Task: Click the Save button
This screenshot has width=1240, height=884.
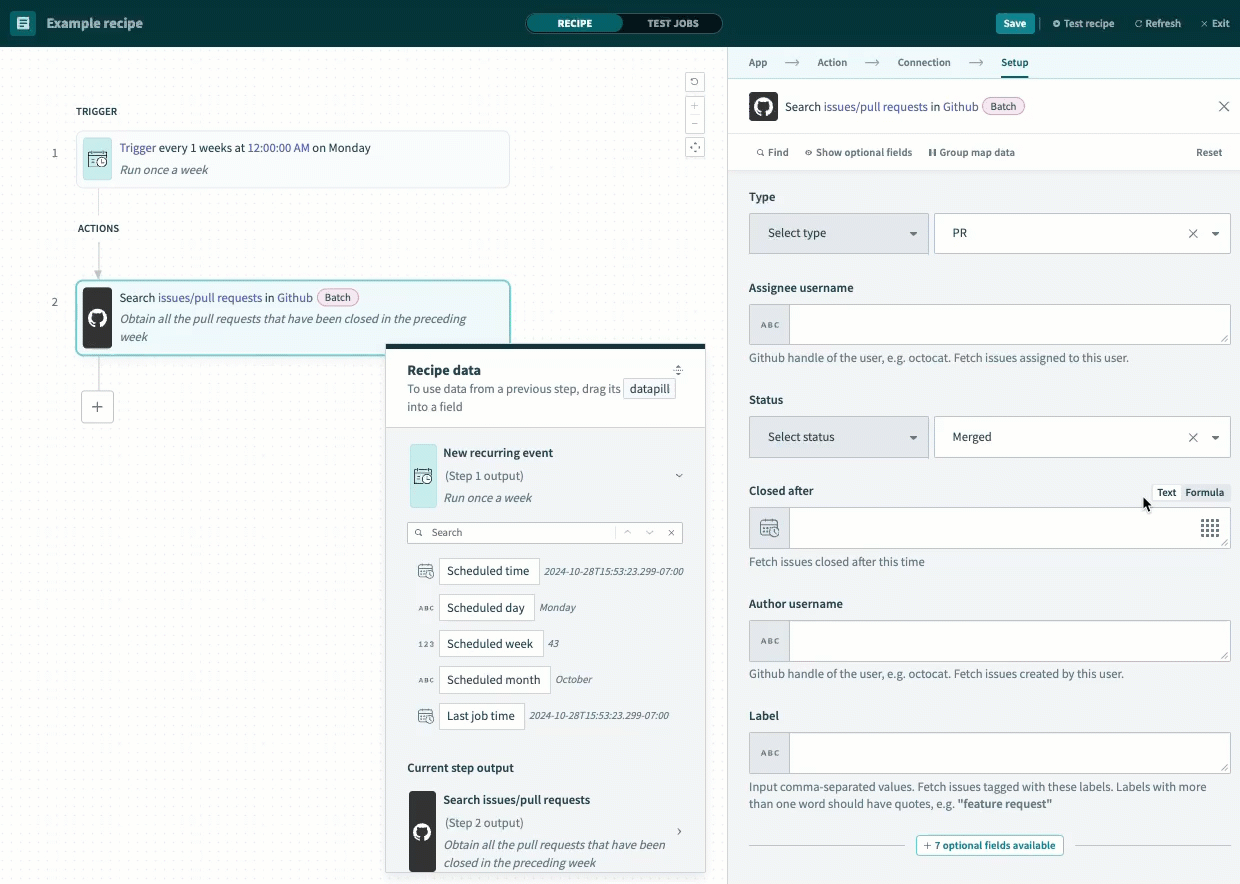Action: (1014, 23)
